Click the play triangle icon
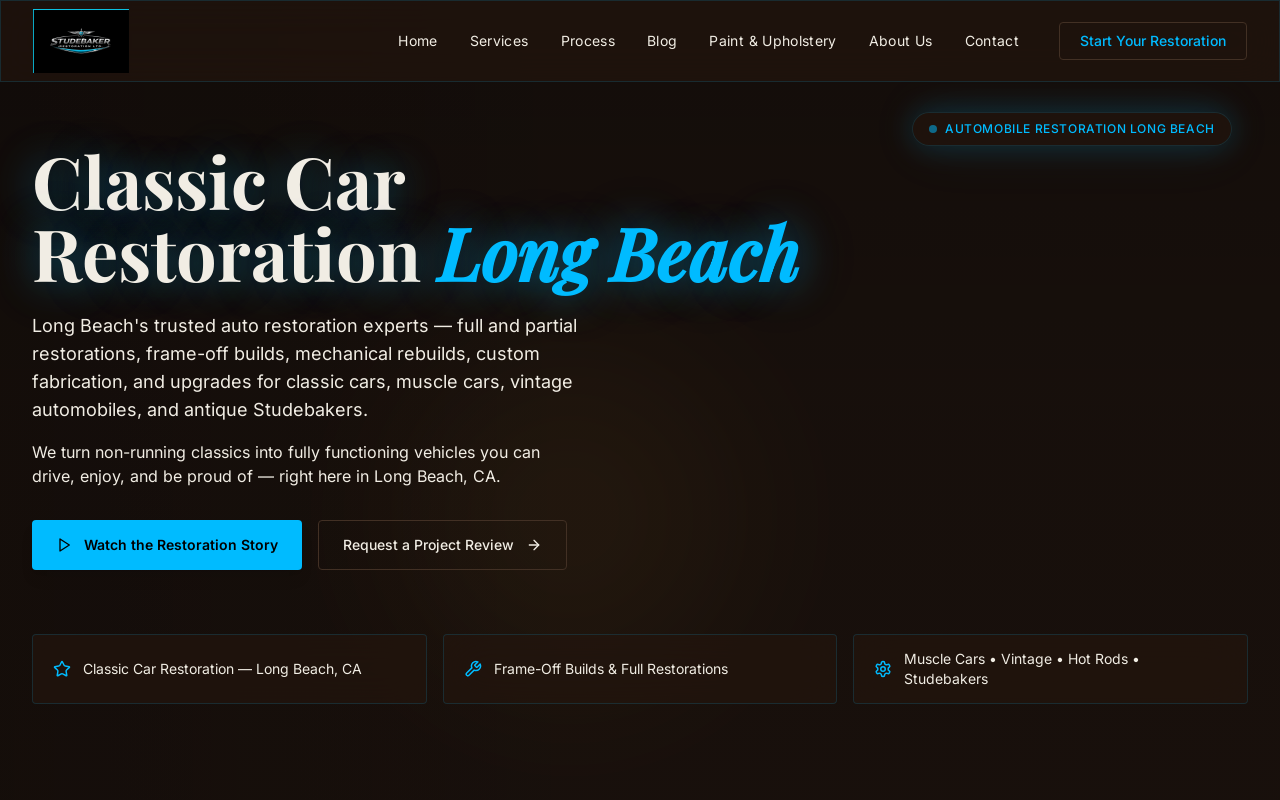Screen dimensions: 1280x800 point(64,545)
